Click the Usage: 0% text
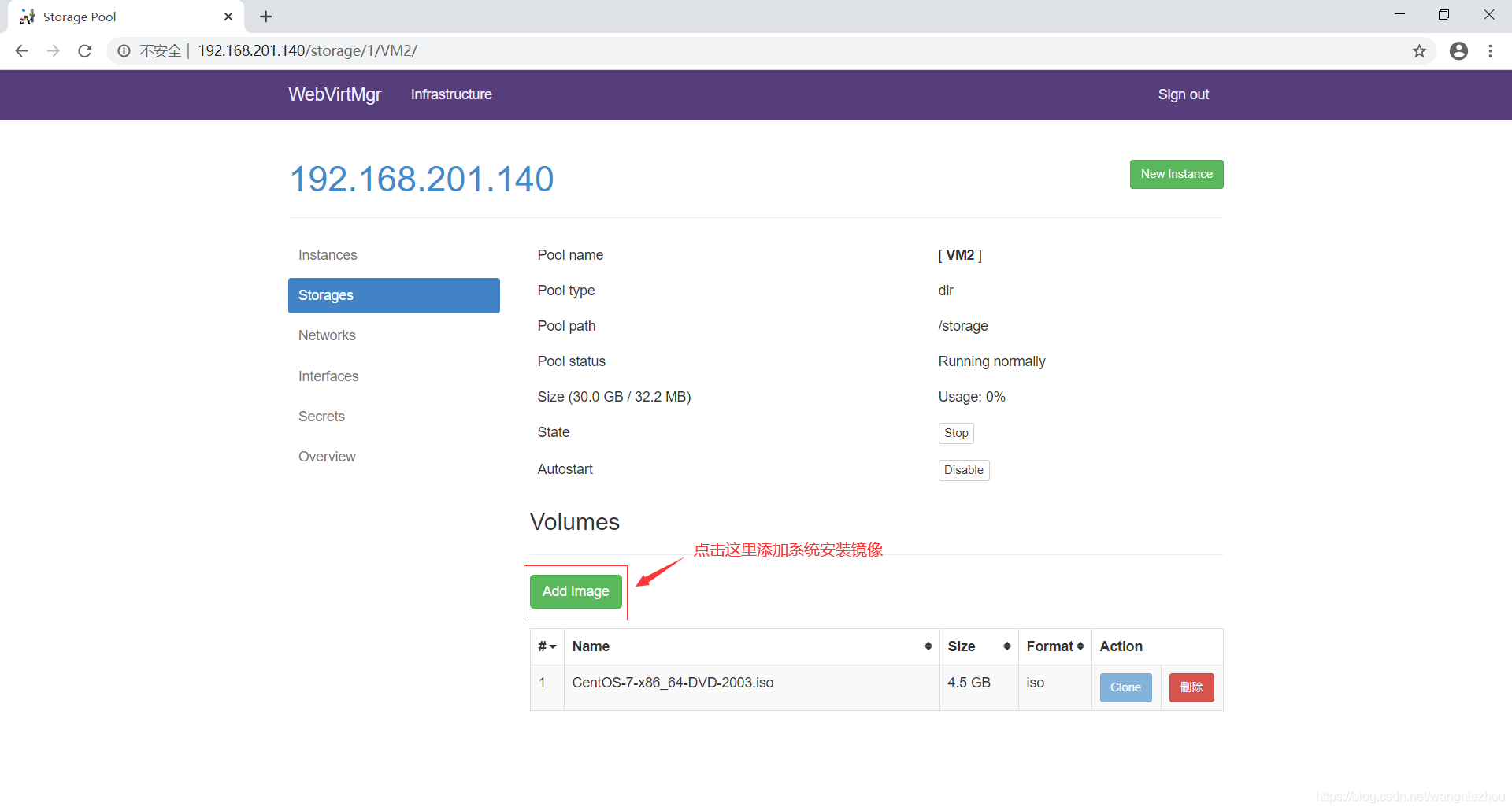 (x=972, y=397)
